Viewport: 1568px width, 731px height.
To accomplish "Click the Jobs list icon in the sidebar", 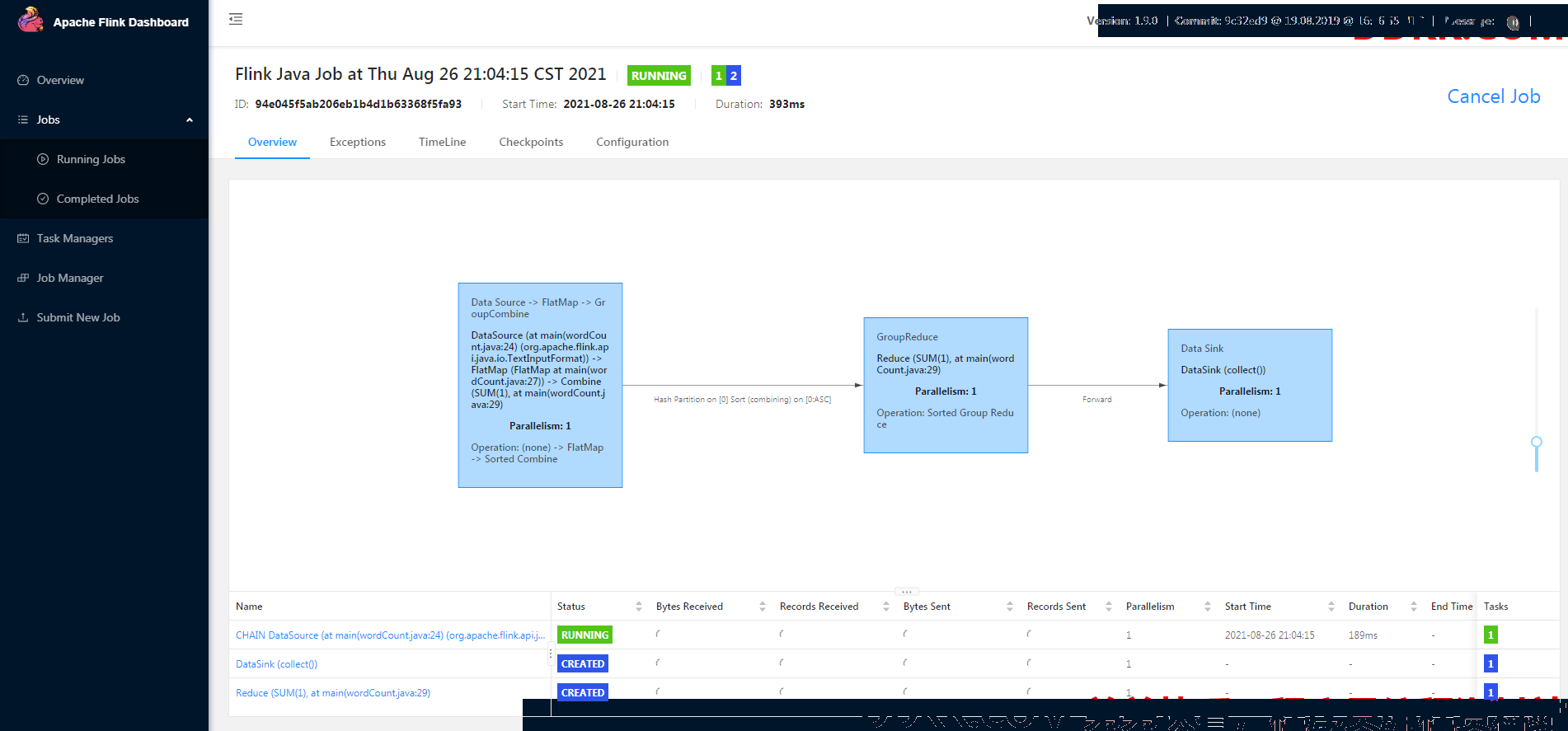I will [x=23, y=119].
